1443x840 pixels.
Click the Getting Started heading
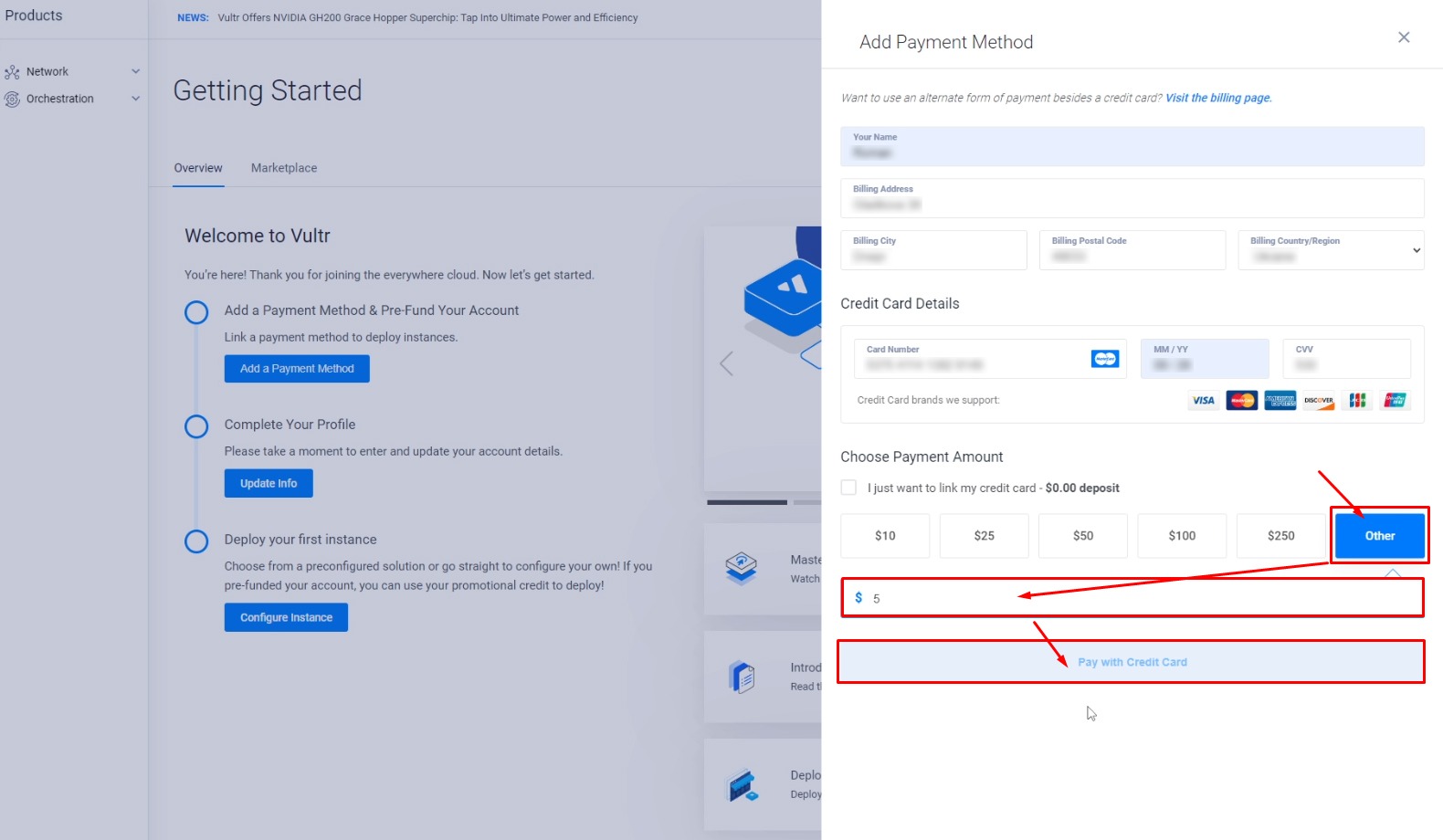(x=268, y=90)
